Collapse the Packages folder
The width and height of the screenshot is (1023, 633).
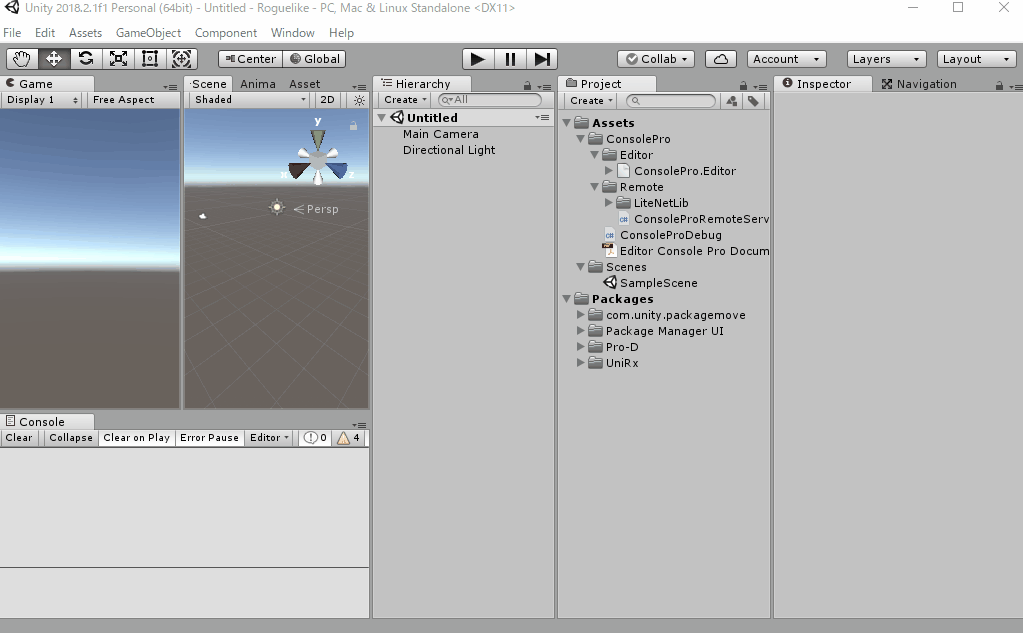567,299
